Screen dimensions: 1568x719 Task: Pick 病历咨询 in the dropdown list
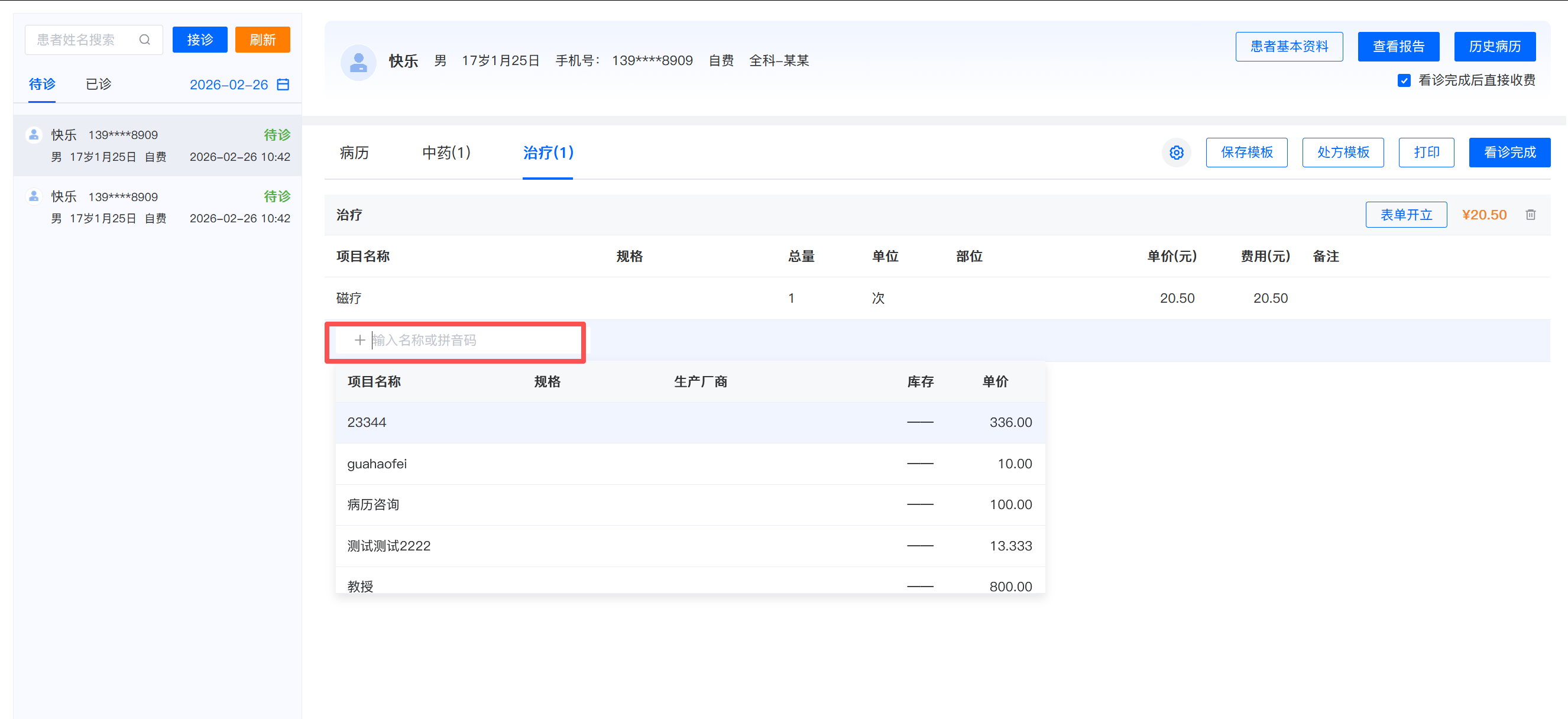click(x=373, y=505)
